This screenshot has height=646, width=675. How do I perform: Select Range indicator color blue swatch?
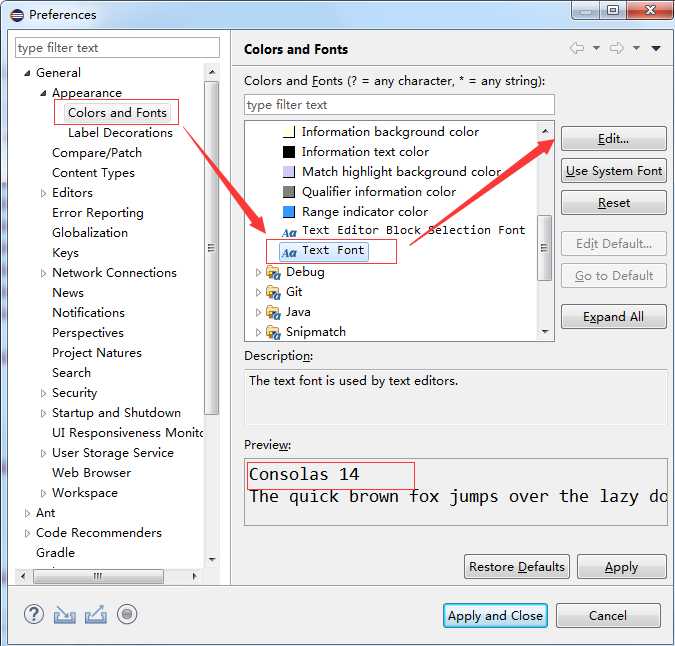pos(289,212)
